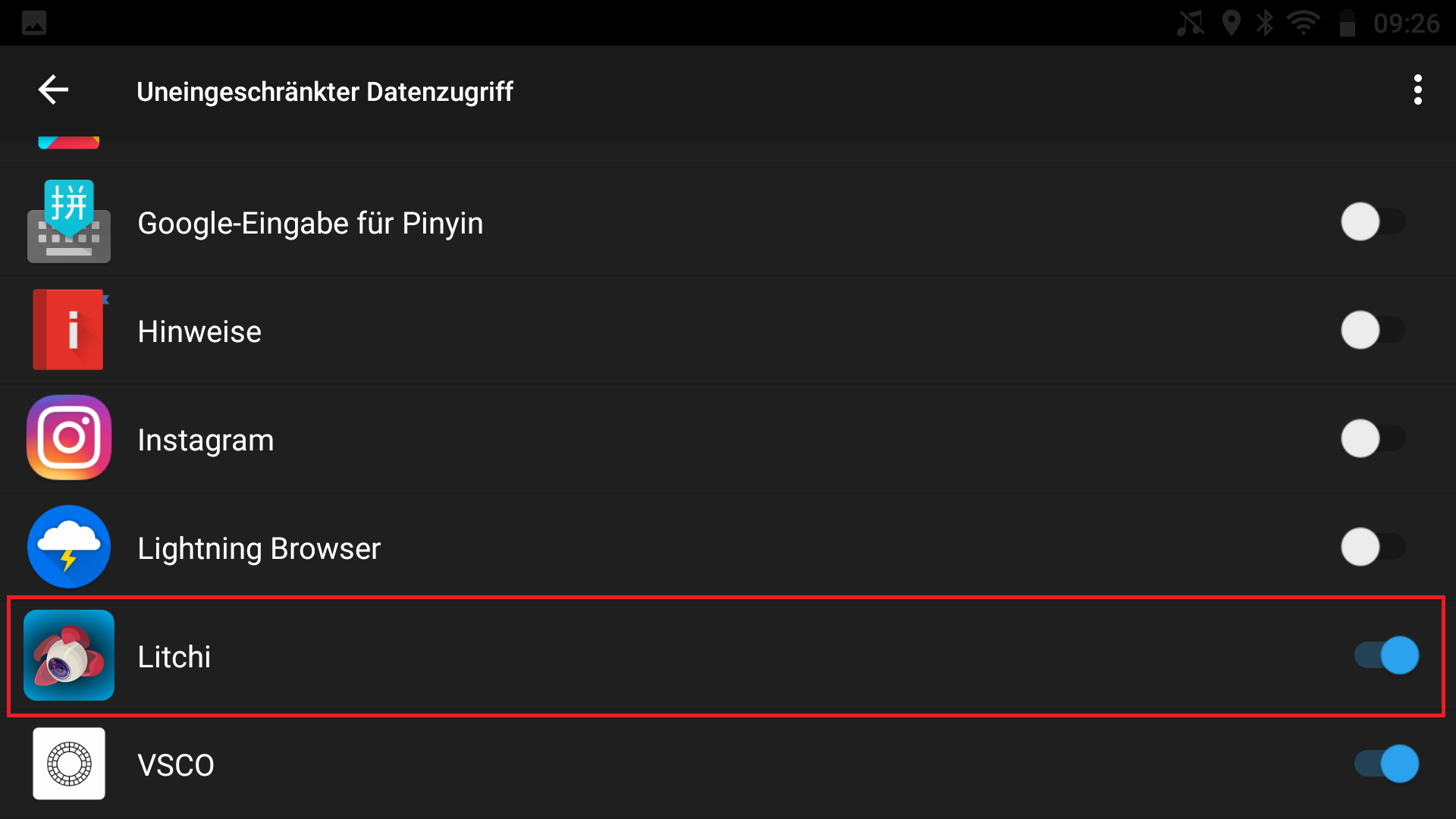Enable the Instagram unrestricted data switch

tap(1373, 438)
